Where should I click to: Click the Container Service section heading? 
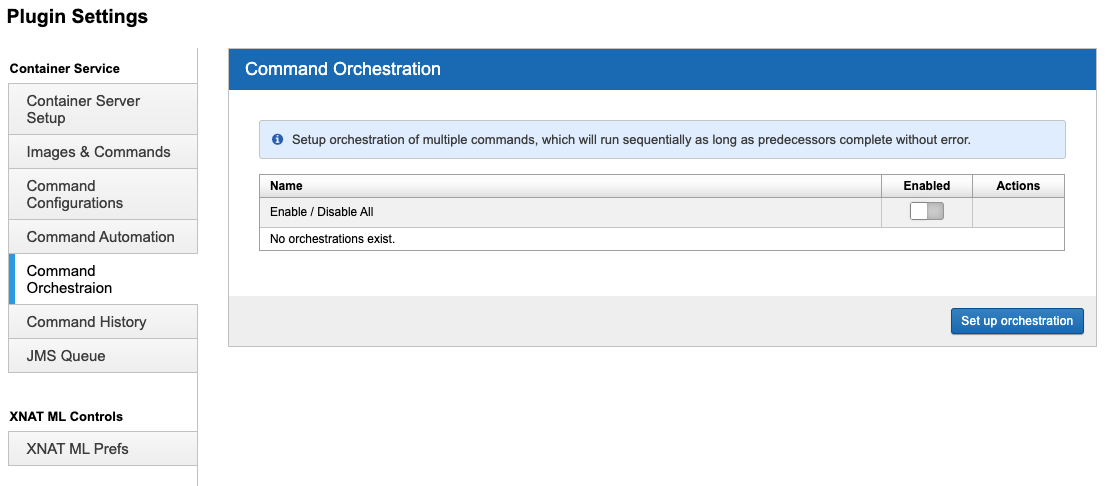point(64,69)
